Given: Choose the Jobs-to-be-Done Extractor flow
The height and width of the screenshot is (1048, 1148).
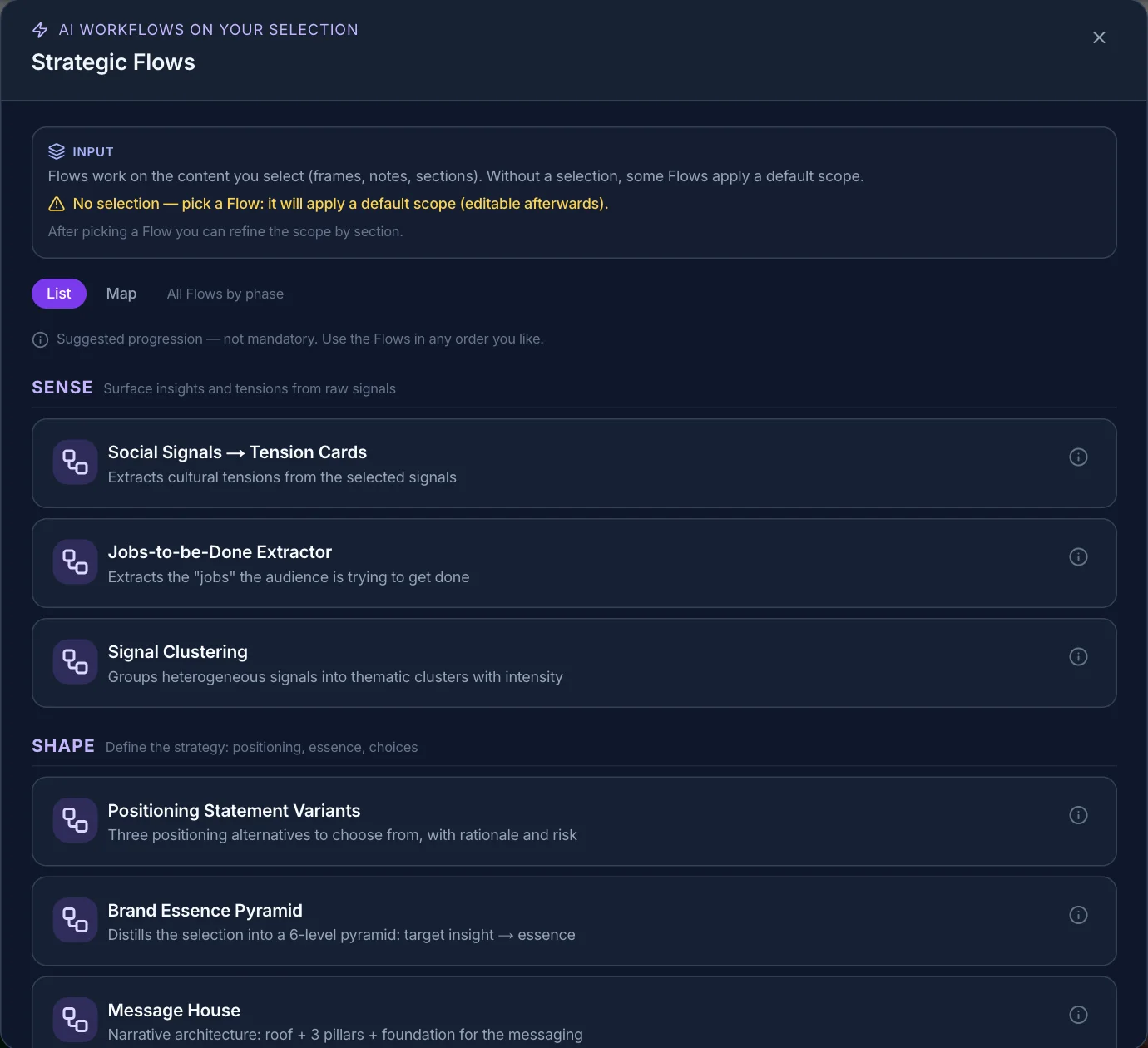Looking at the screenshot, I should tap(574, 563).
